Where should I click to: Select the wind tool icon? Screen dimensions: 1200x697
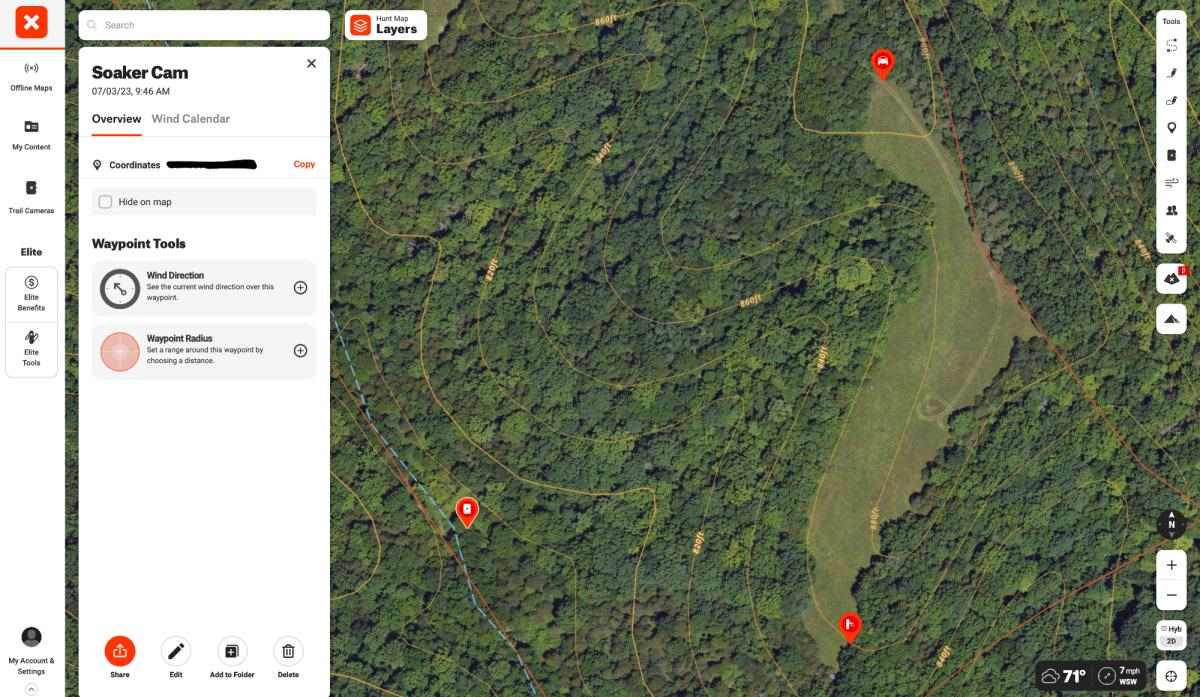coord(1171,183)
